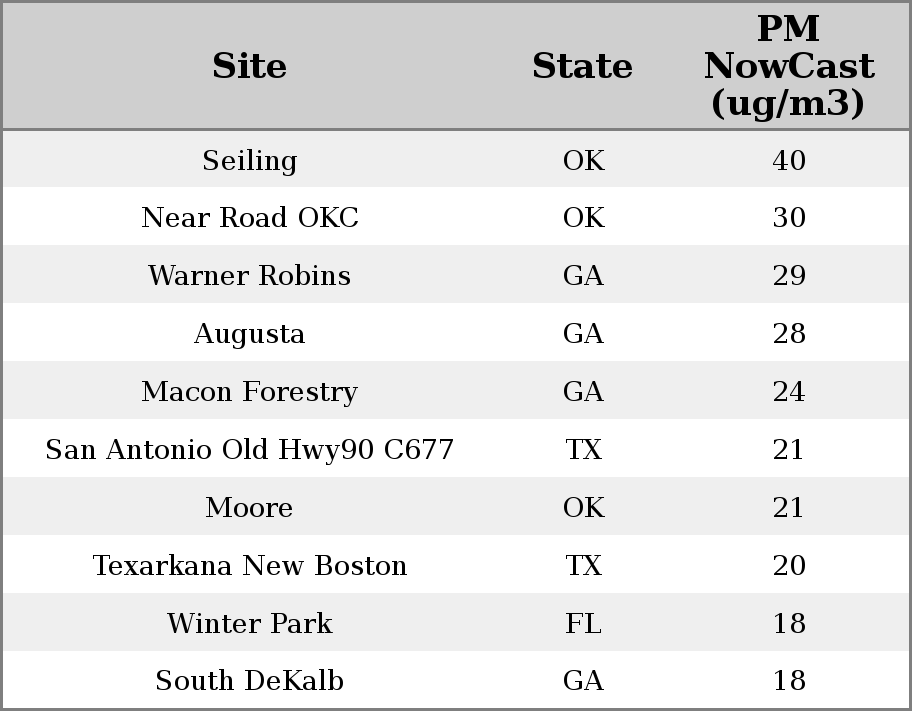Click the FL state cell
The width and height of the screenshot is (912, 711).
tap(583, 624)
